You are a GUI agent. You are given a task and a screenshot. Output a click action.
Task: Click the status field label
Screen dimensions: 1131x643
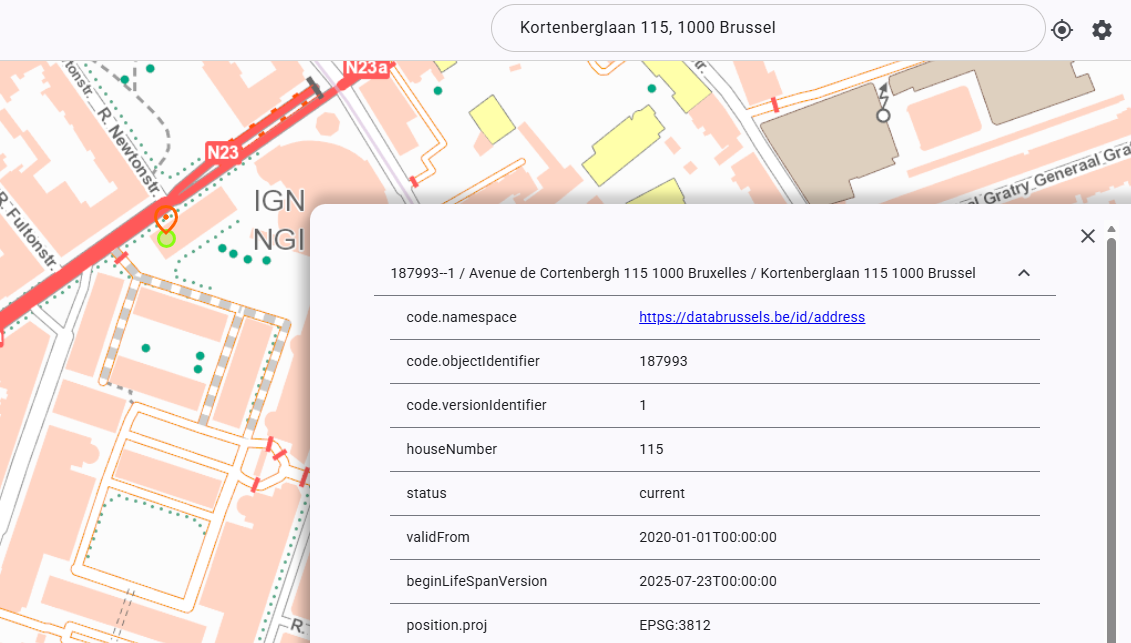pos(426,493)
